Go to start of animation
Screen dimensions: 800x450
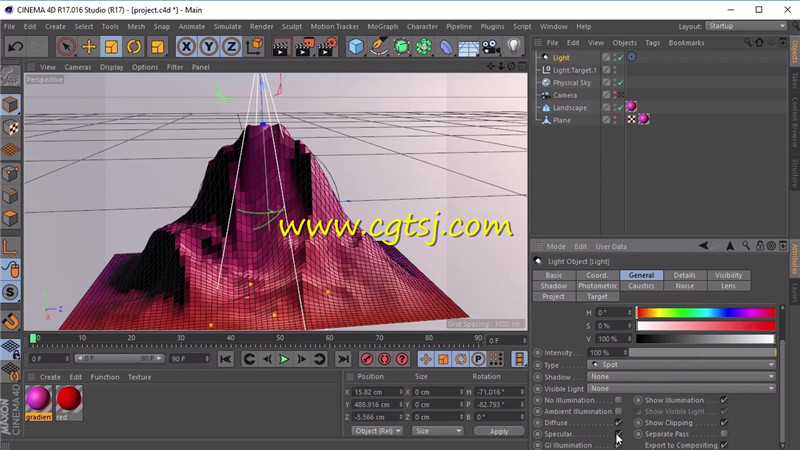[x=225, y=359]
